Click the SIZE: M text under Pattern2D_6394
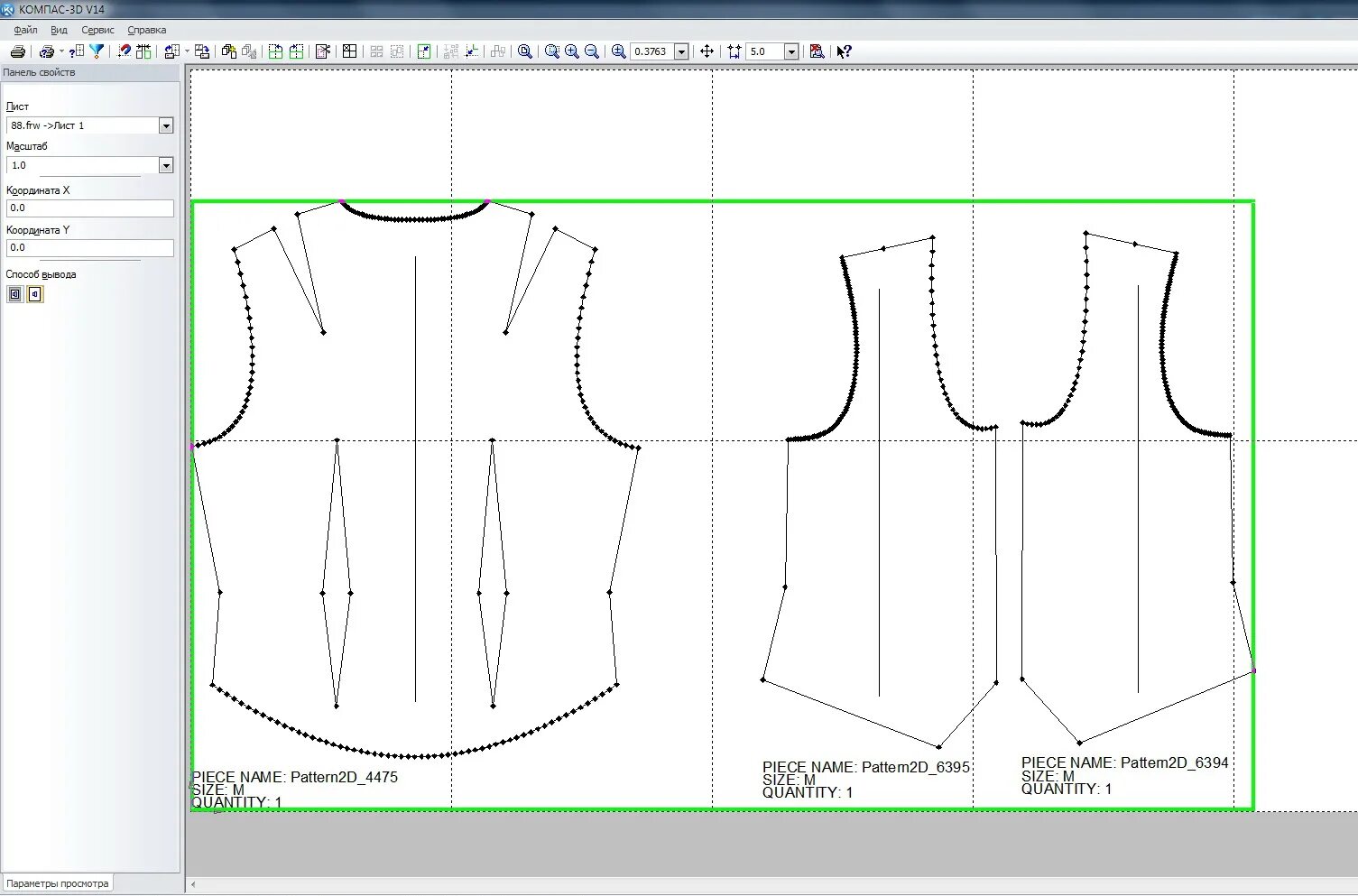The height and width of the screenshot is (896, 1358). [1048, 776]
